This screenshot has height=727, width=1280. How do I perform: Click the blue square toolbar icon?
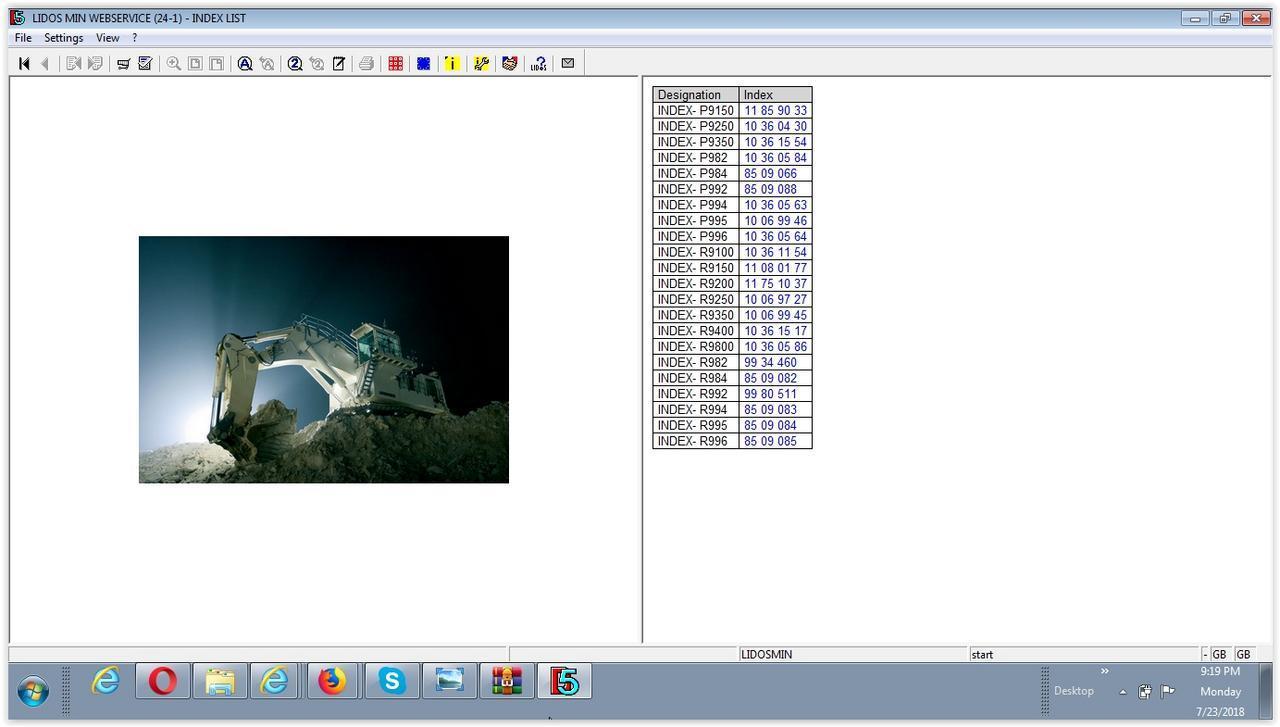(423, 64)
